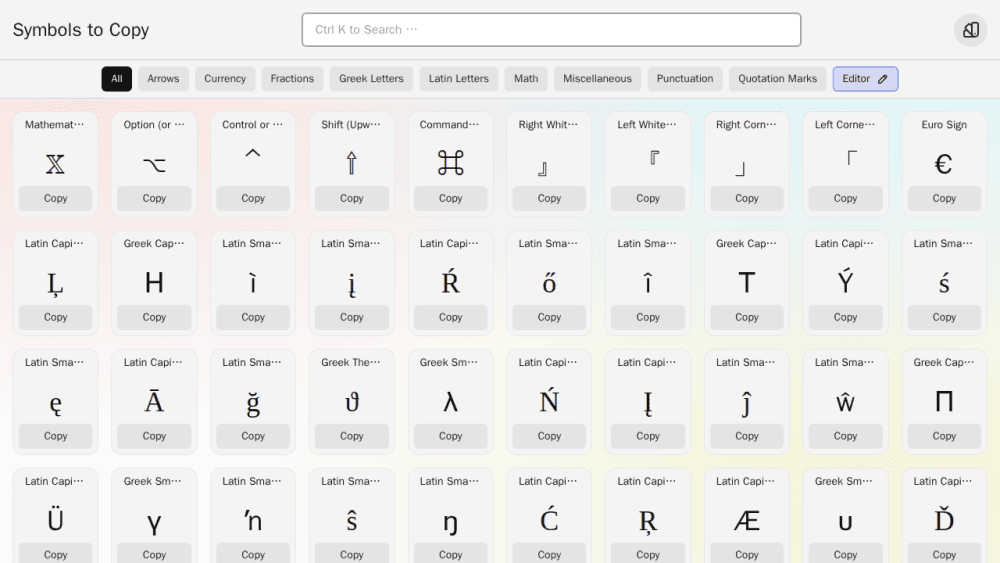Click the ŵ circumflex symbol
Screen dimensions: 1000x563
tap(845, 402)
